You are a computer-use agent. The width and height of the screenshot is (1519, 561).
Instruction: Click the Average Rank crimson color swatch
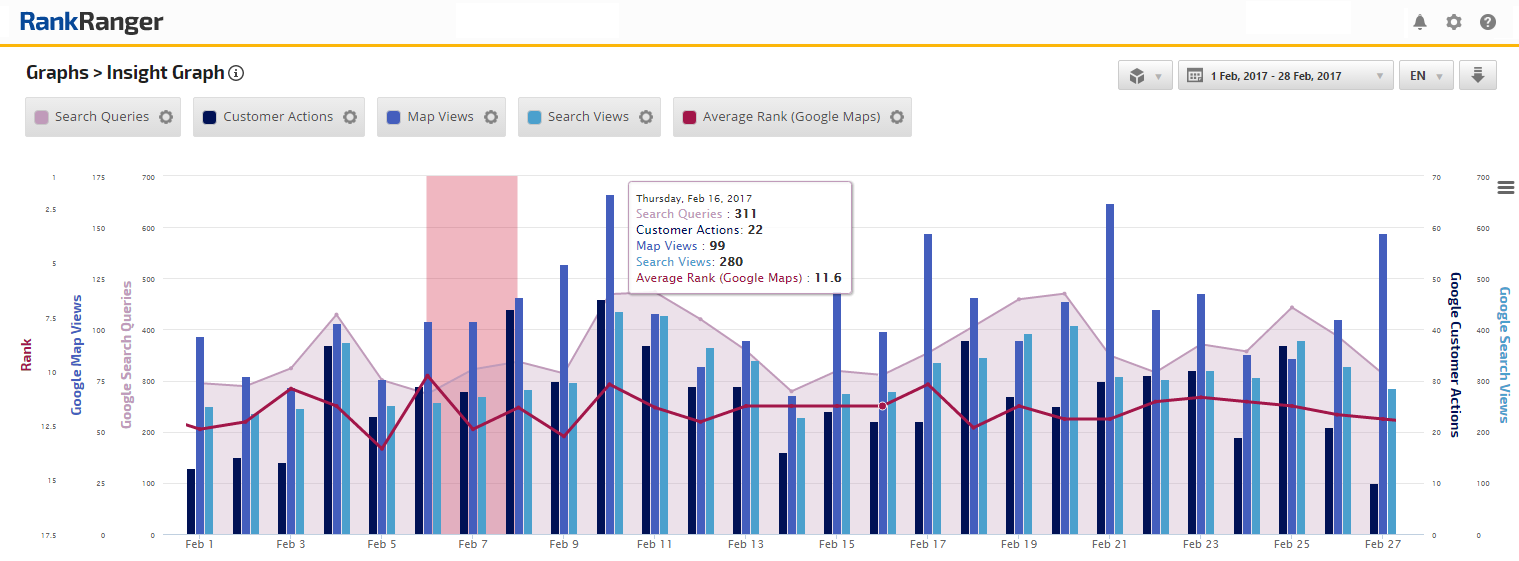coord(689,117)
